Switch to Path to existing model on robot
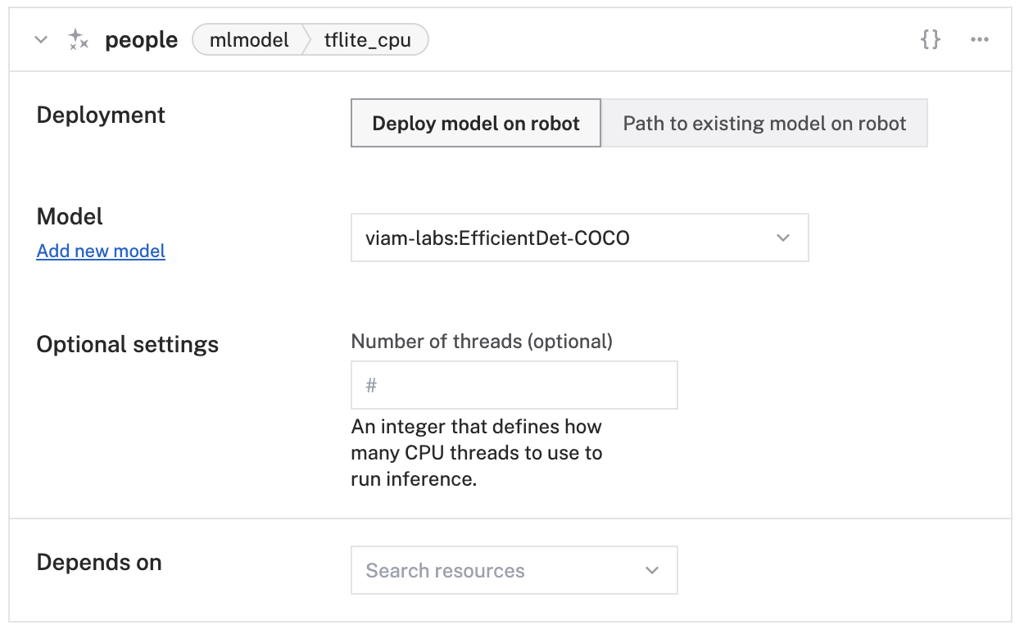The image size is (1024, 634). 764,122
